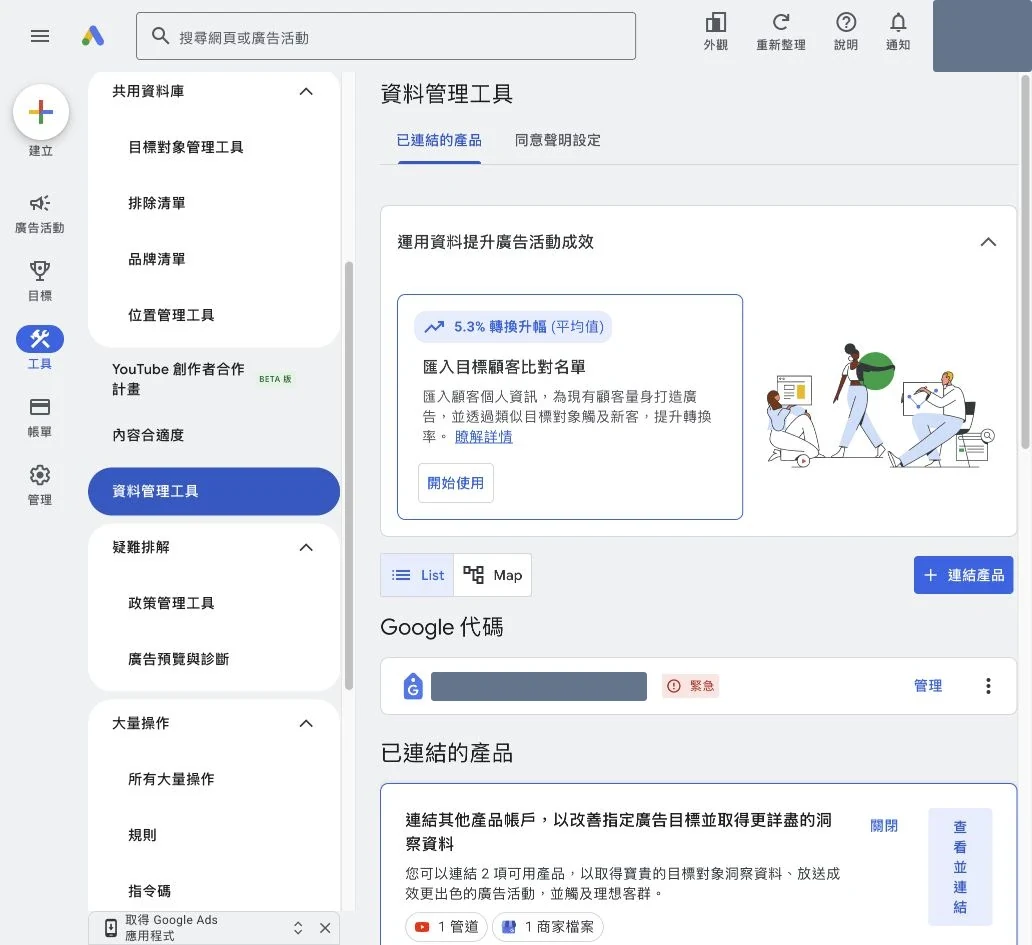The height and width of the screenshot is (945, 1032).
Task: Click the 匯入目標顧客比對名單 heading
Action: [x=504, y=367]
